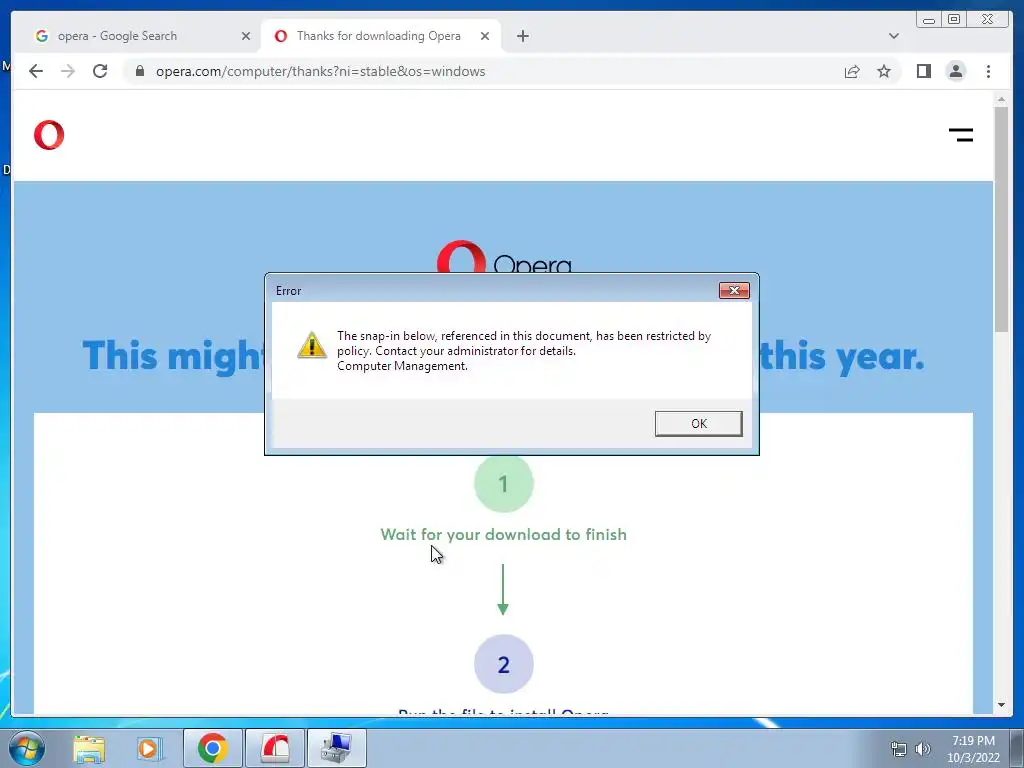Click 'Wait for your download to finish' text
This screenshot has width=1024, height=768.
[x=504, y=534]
